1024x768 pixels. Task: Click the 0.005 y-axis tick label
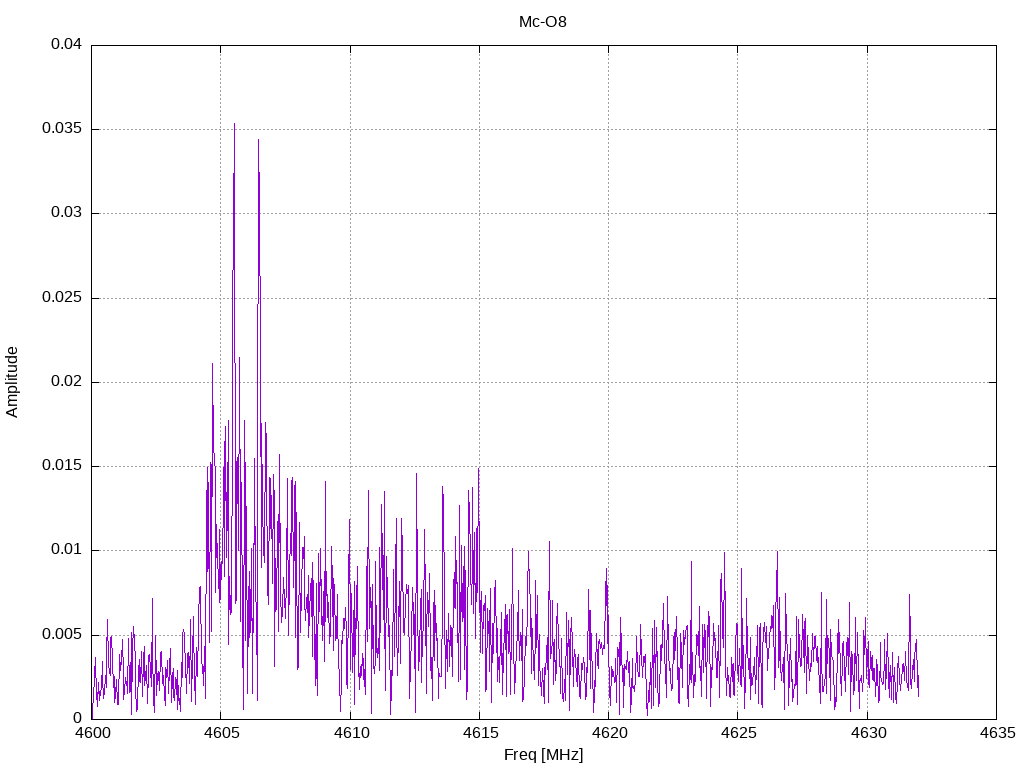pos(62,635)
